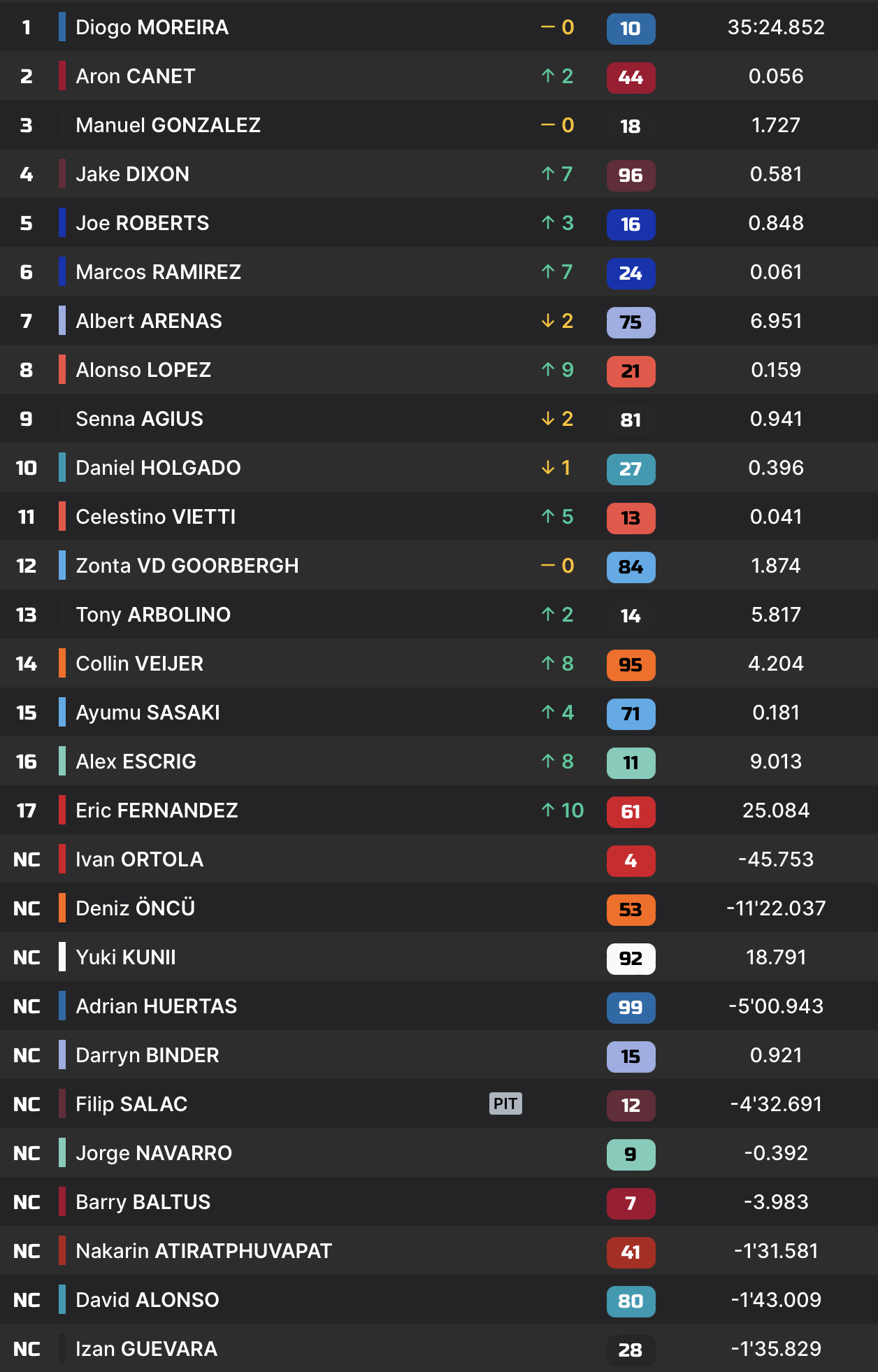Click the PIT badge beside Filip Salac
This screenshot has height=1372, width=878.
(505, 1103)
